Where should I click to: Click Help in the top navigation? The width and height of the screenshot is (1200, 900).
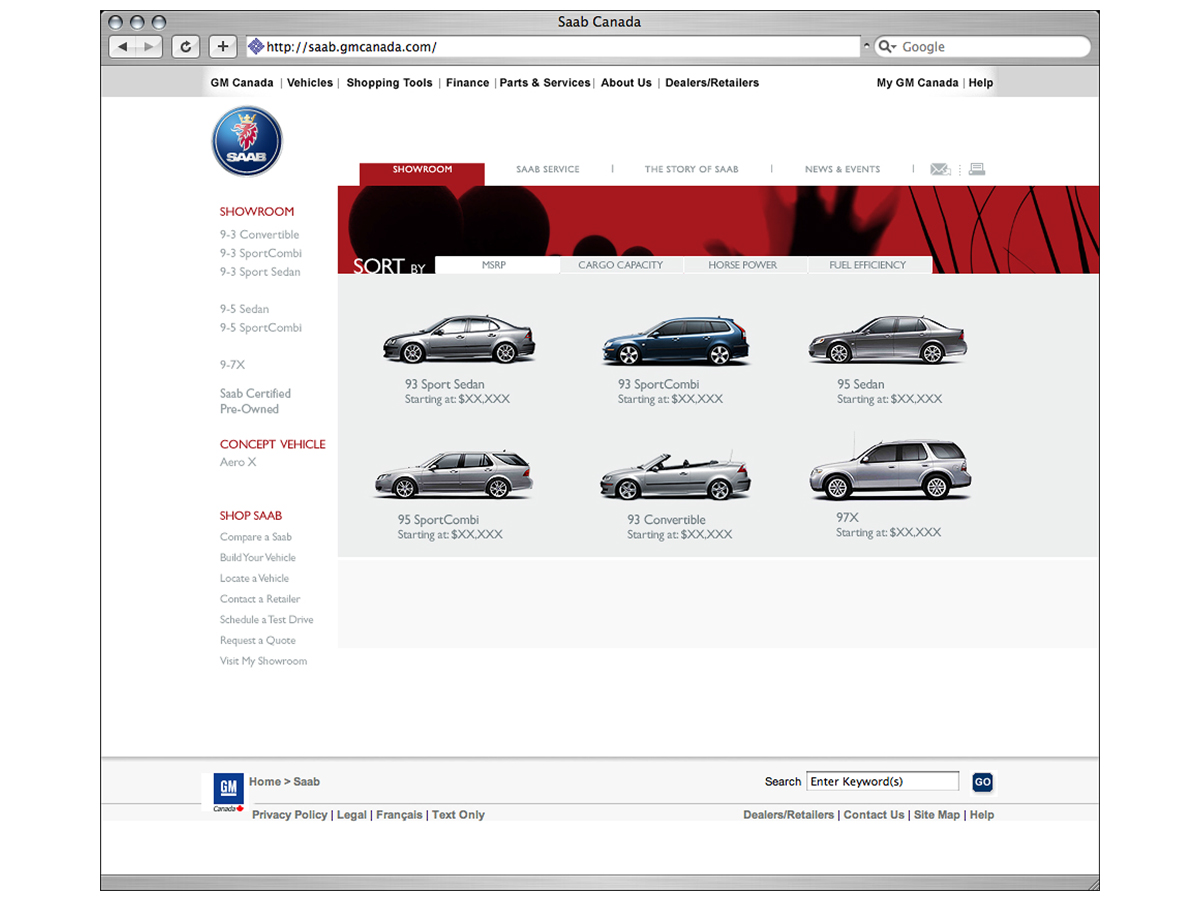pos(981,83)
